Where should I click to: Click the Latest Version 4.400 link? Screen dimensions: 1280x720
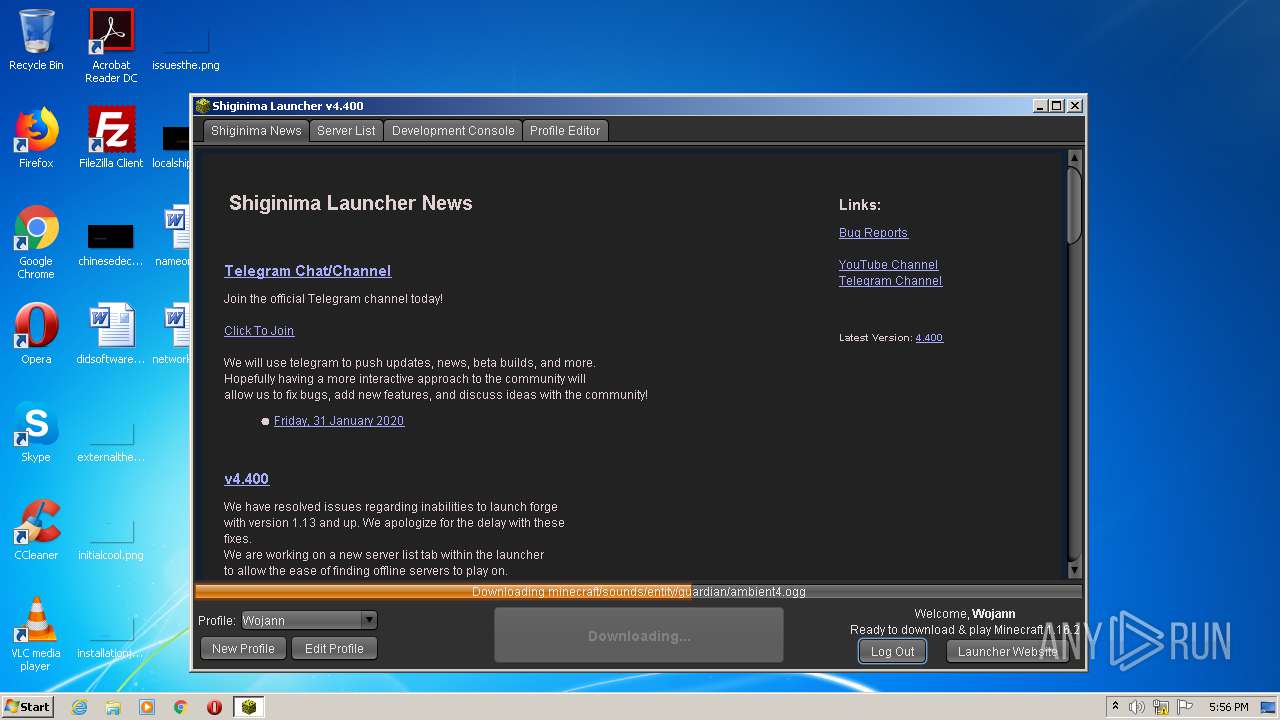pos(929,338)
